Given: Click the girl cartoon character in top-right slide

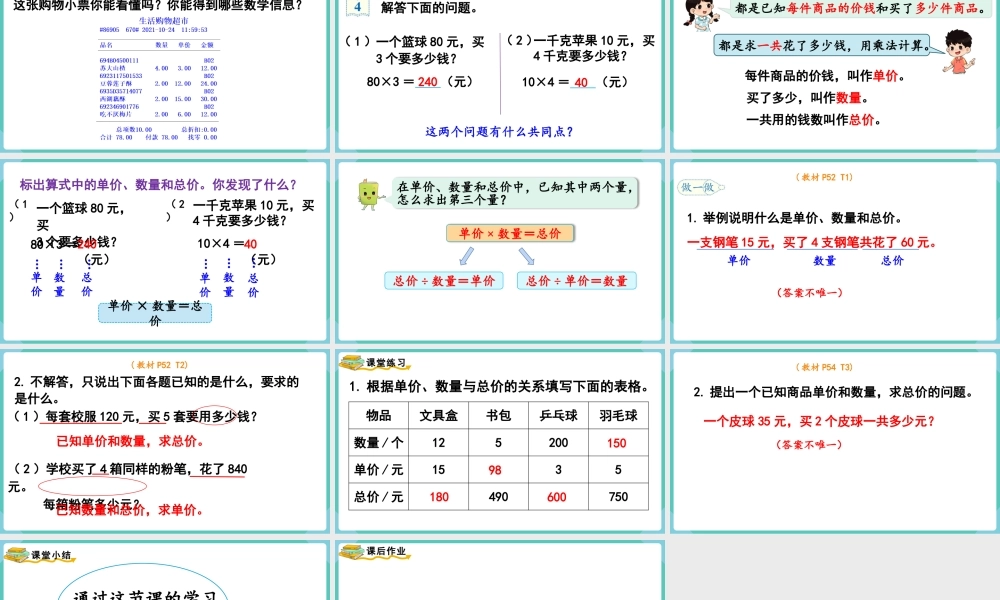Looking at the screenshot, I should point(700,14).
